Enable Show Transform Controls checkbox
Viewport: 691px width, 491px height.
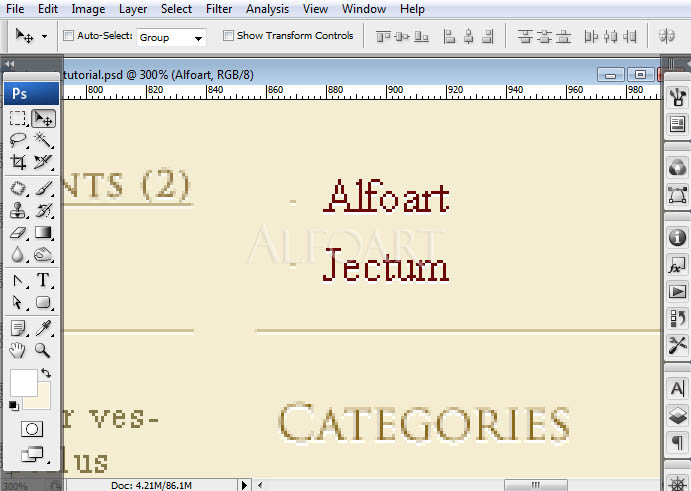click(x=228, y=36)
